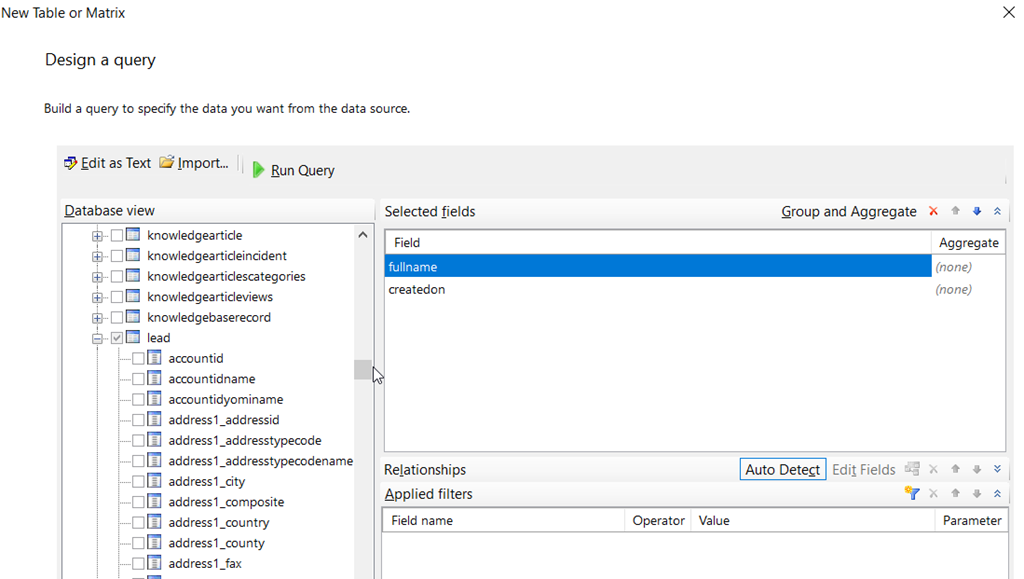This screenshot has width=1024, height=579.
Task: Click move down arrow in Applied filters header
Action: click(977, 493)
